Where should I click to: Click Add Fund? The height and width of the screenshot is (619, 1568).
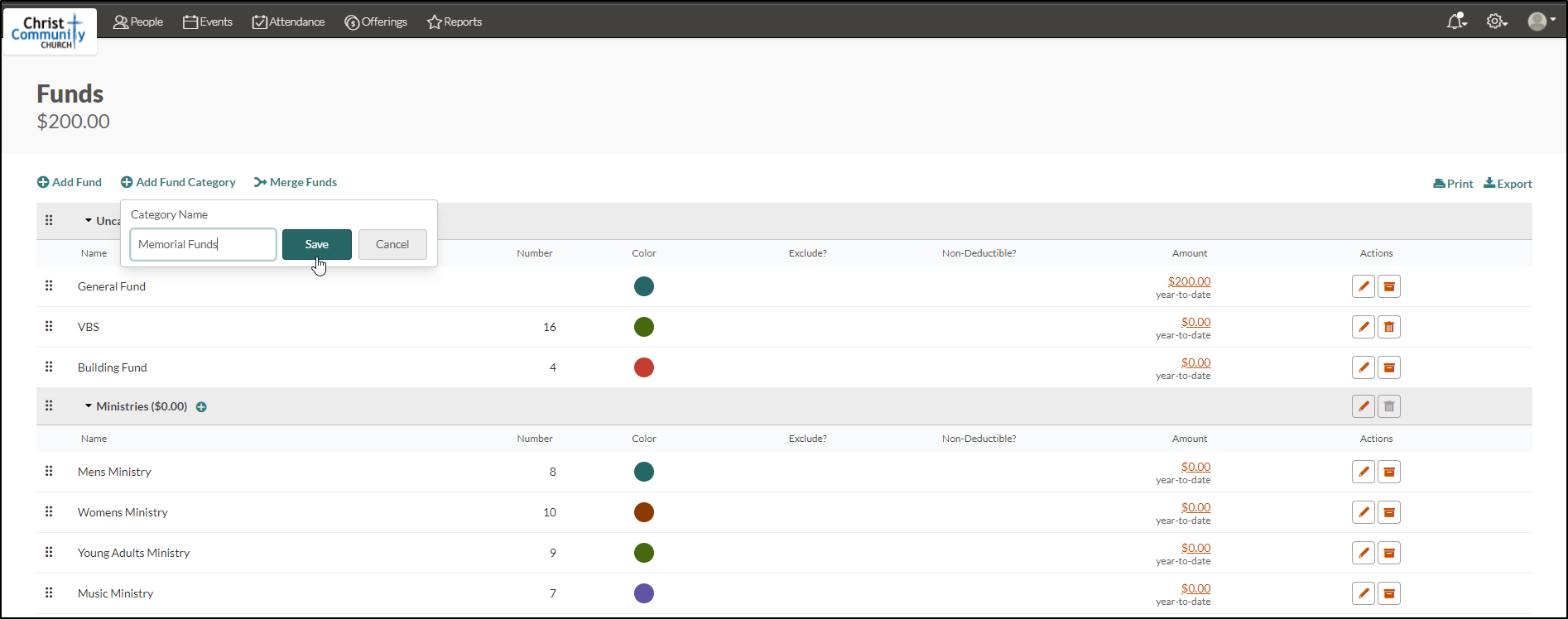pos(70,182)
